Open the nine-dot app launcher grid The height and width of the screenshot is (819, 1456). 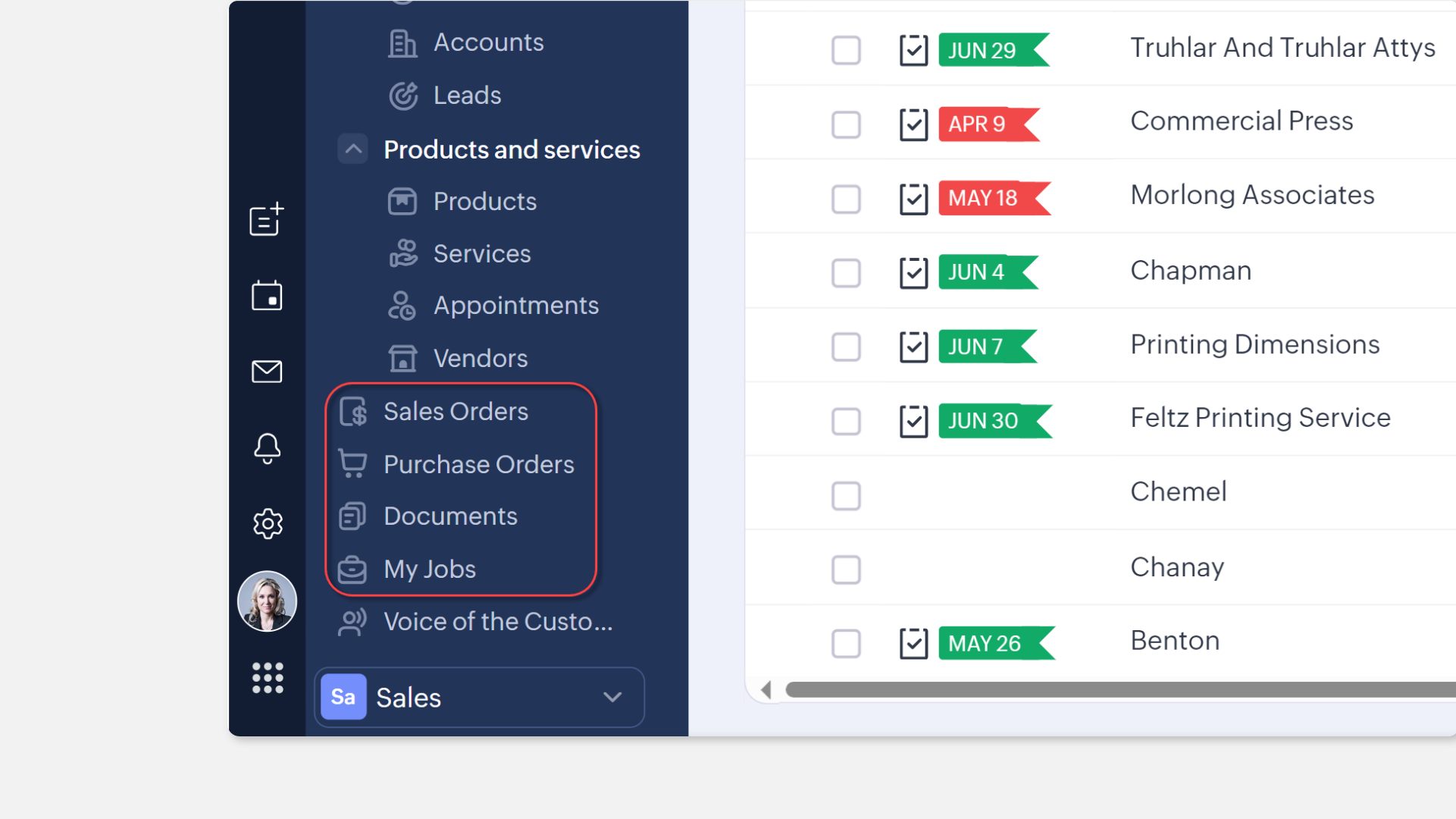point(267,678)
